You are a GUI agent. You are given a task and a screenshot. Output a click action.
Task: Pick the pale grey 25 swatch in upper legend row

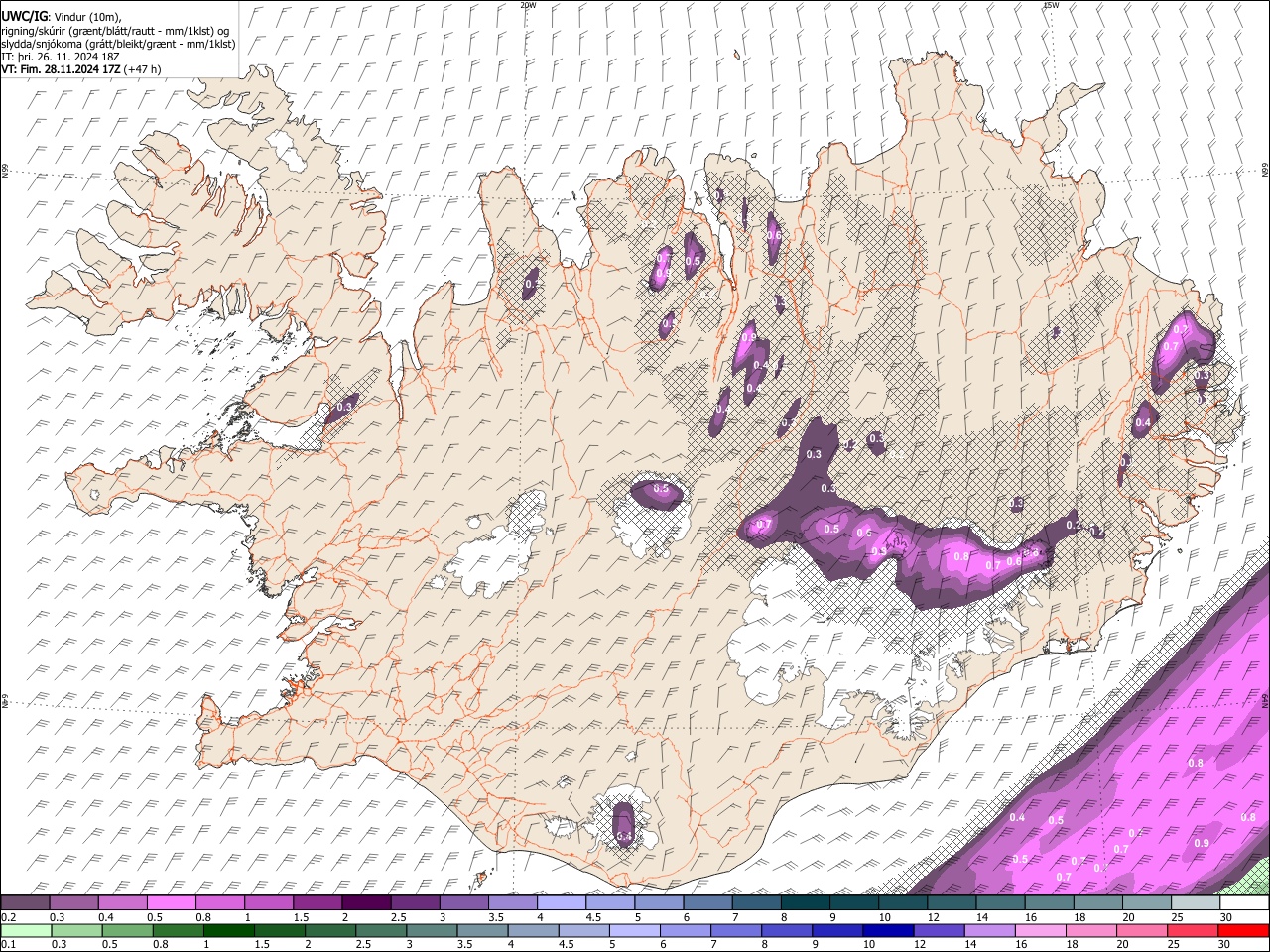pyautogui.click(x=1196, y=903)
